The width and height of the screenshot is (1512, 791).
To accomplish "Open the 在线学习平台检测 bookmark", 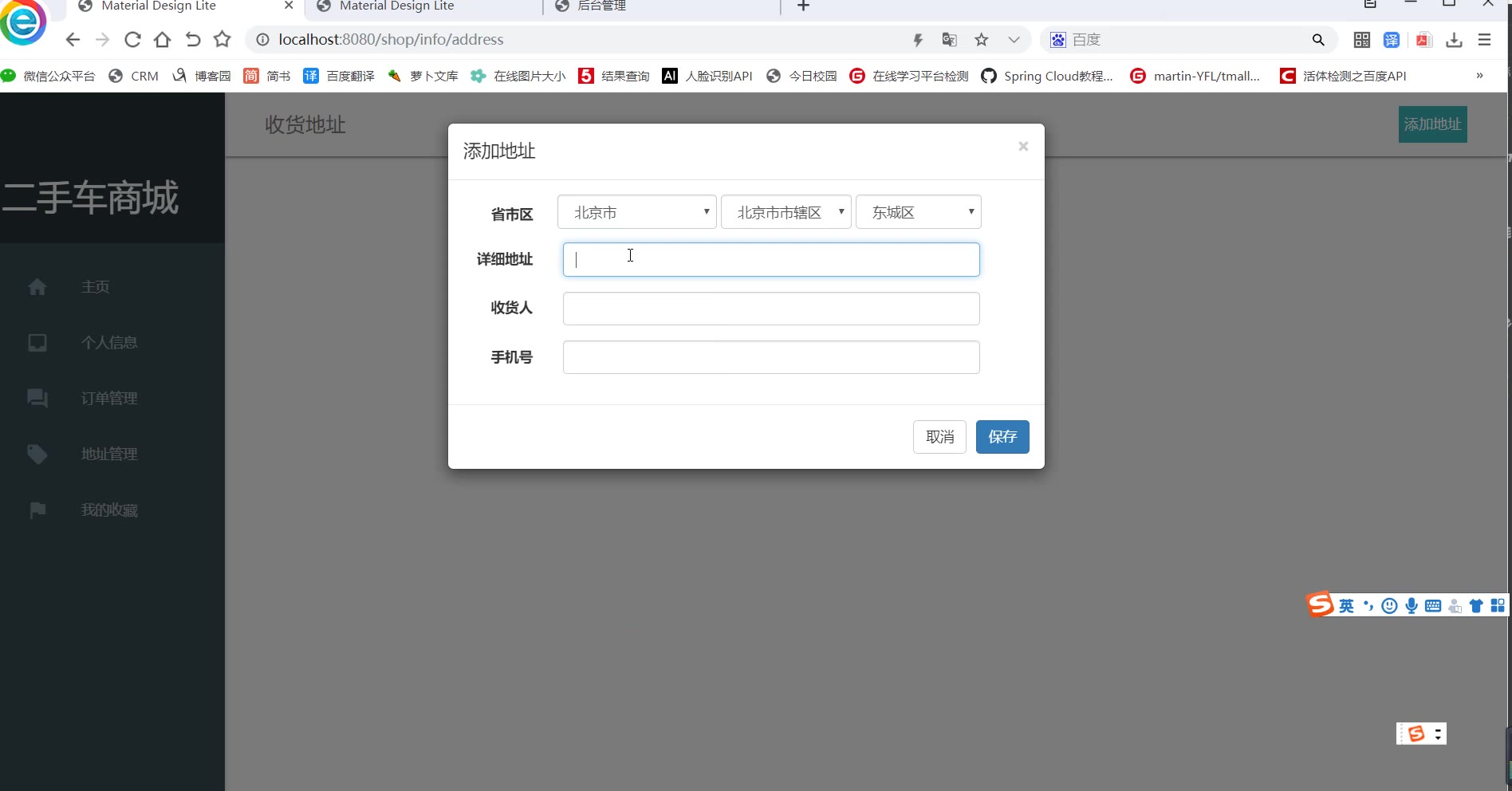I will coord(909,76).
